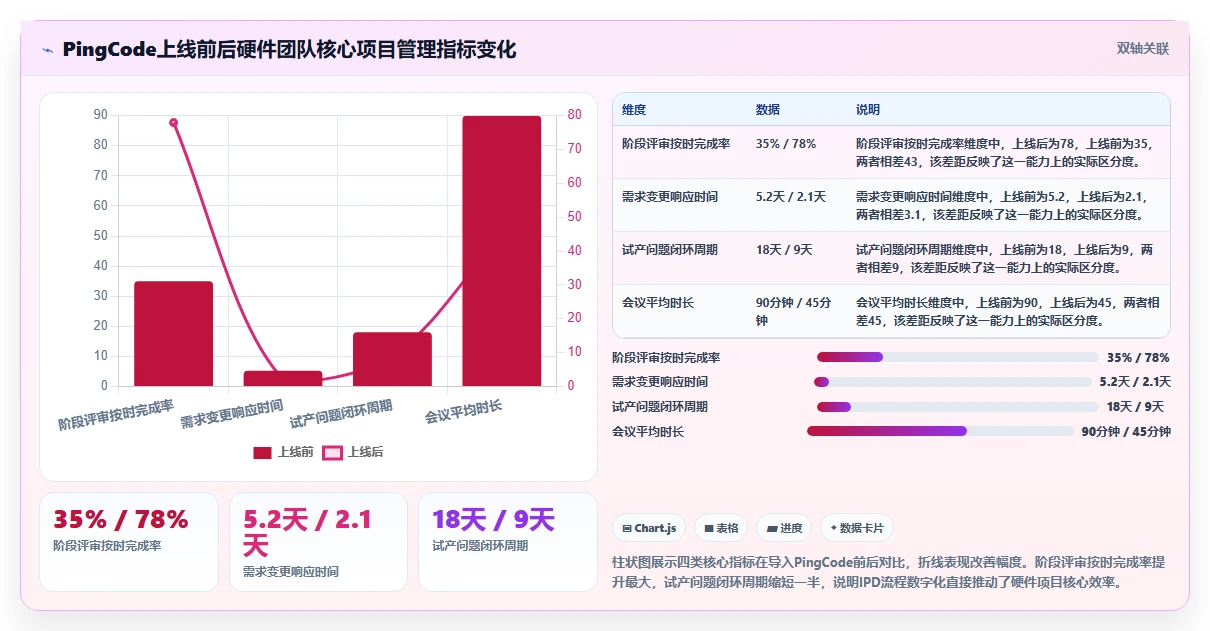This screenshot has width=1210, height=631.
Task: Click the 表格 tag chip
Action: (721, 528)
